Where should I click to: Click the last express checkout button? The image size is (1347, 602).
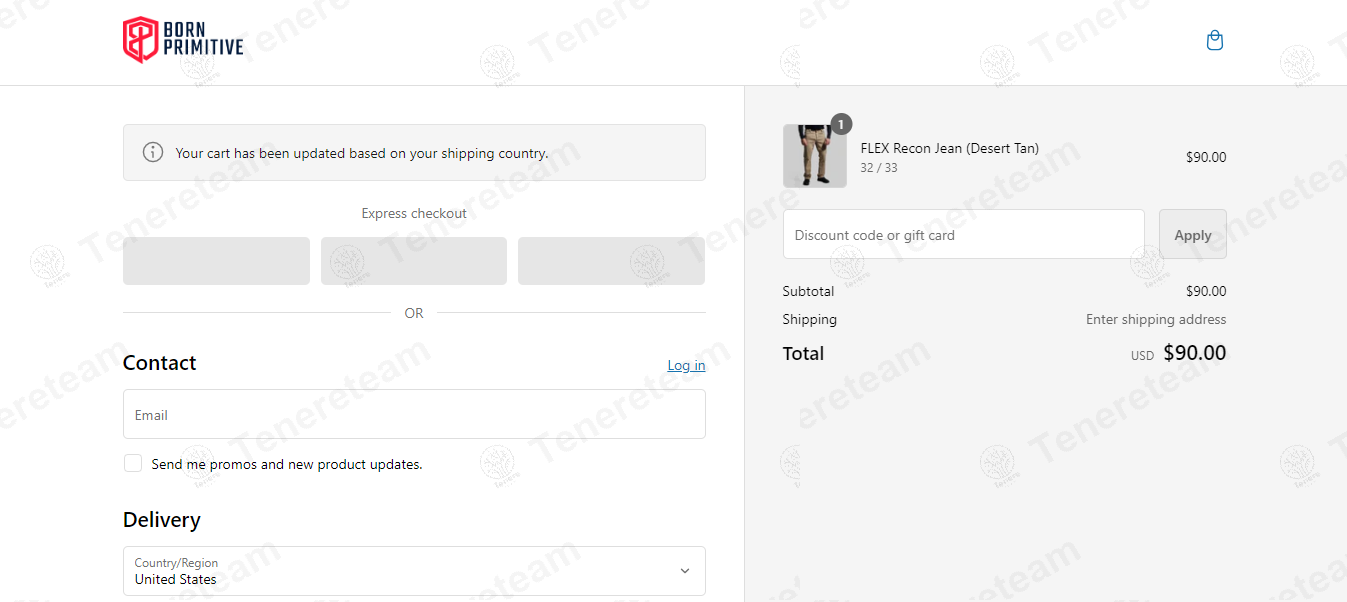[611, 261]
